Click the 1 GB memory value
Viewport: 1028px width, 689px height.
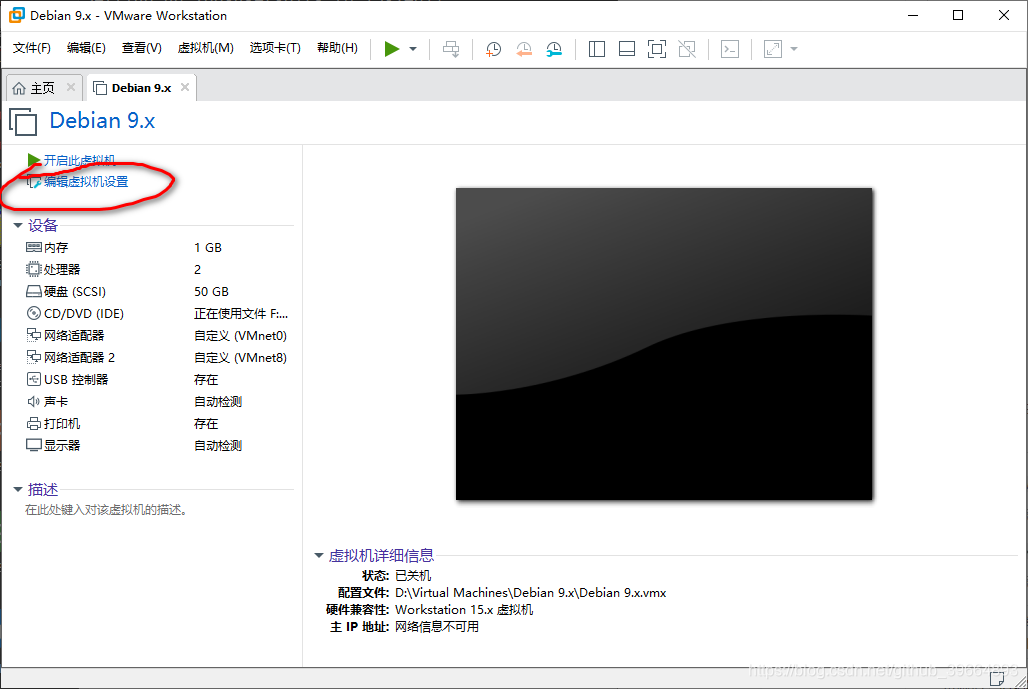pos(208,248)
